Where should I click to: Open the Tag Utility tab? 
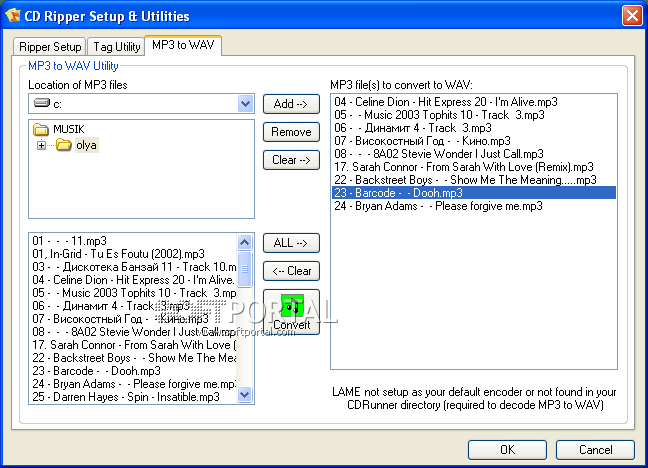pos(117,47)
